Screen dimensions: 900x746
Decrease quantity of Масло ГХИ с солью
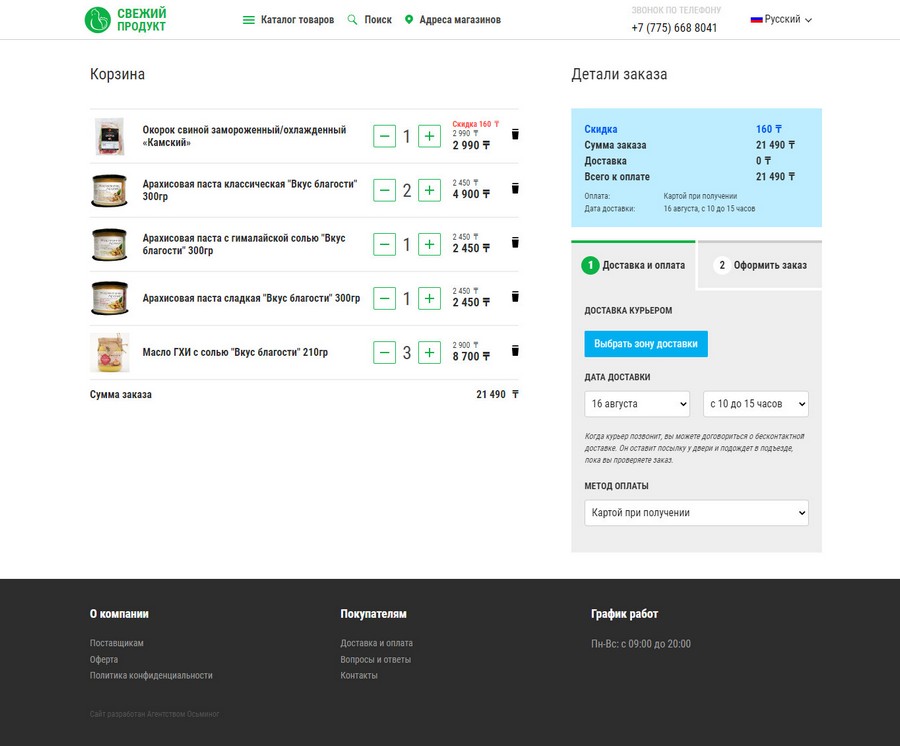coord(385,352)
